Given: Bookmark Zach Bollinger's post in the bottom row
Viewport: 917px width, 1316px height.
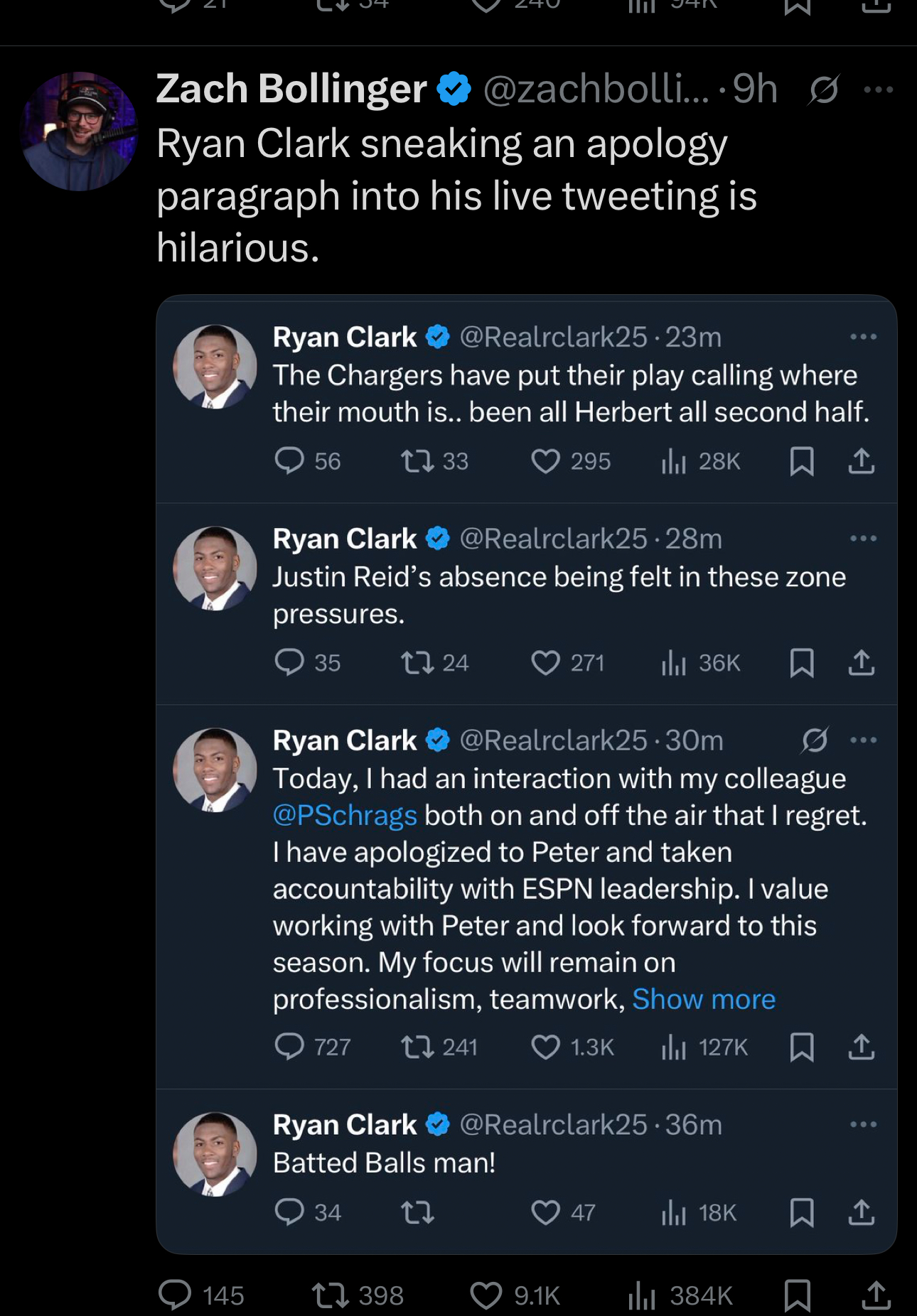Looking at the screenshot, I should click(x=797, y=1295).
